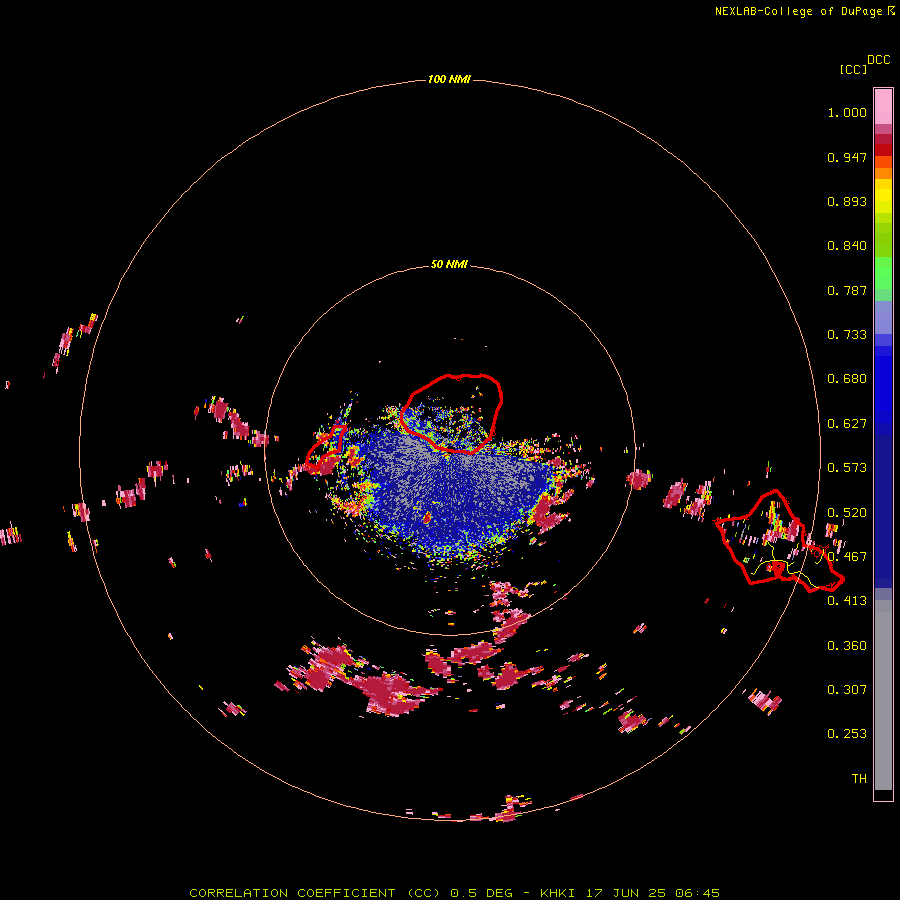This screenshot has height=900, width=900.
Task: Click the 100 NMI range ring label
Action: click(x=449, y=79)
